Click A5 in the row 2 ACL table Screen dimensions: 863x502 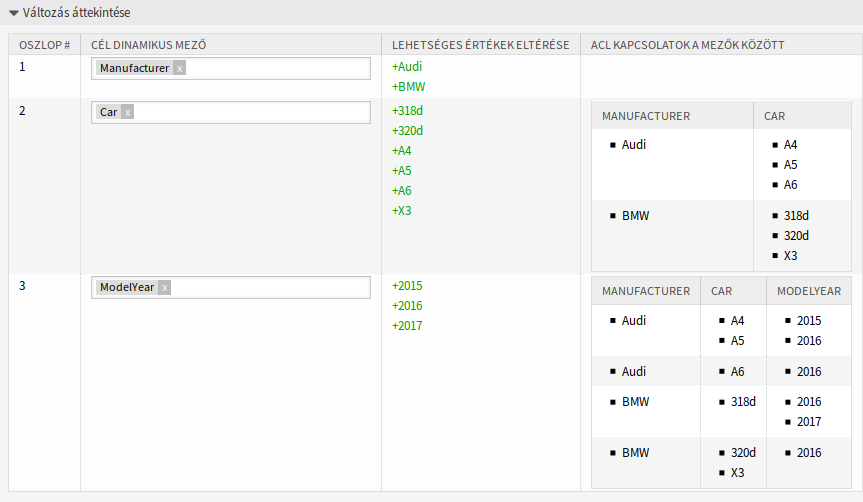(x=790, y=165)
